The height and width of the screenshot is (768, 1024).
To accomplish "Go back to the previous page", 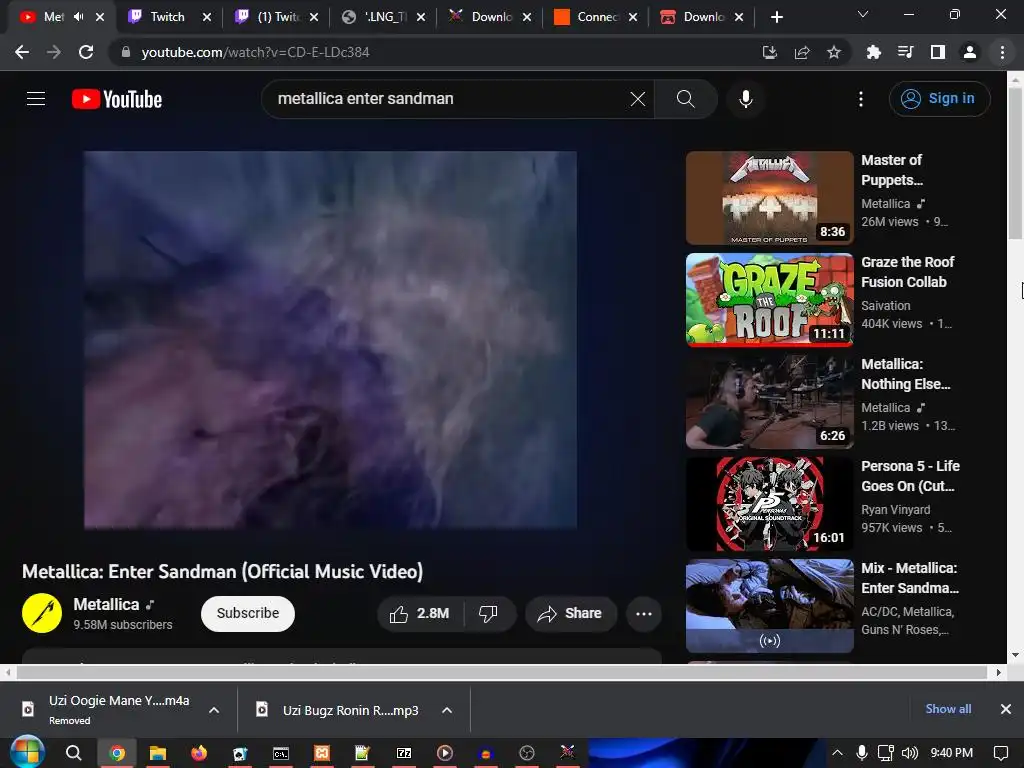I will click(x=22, y=52).
